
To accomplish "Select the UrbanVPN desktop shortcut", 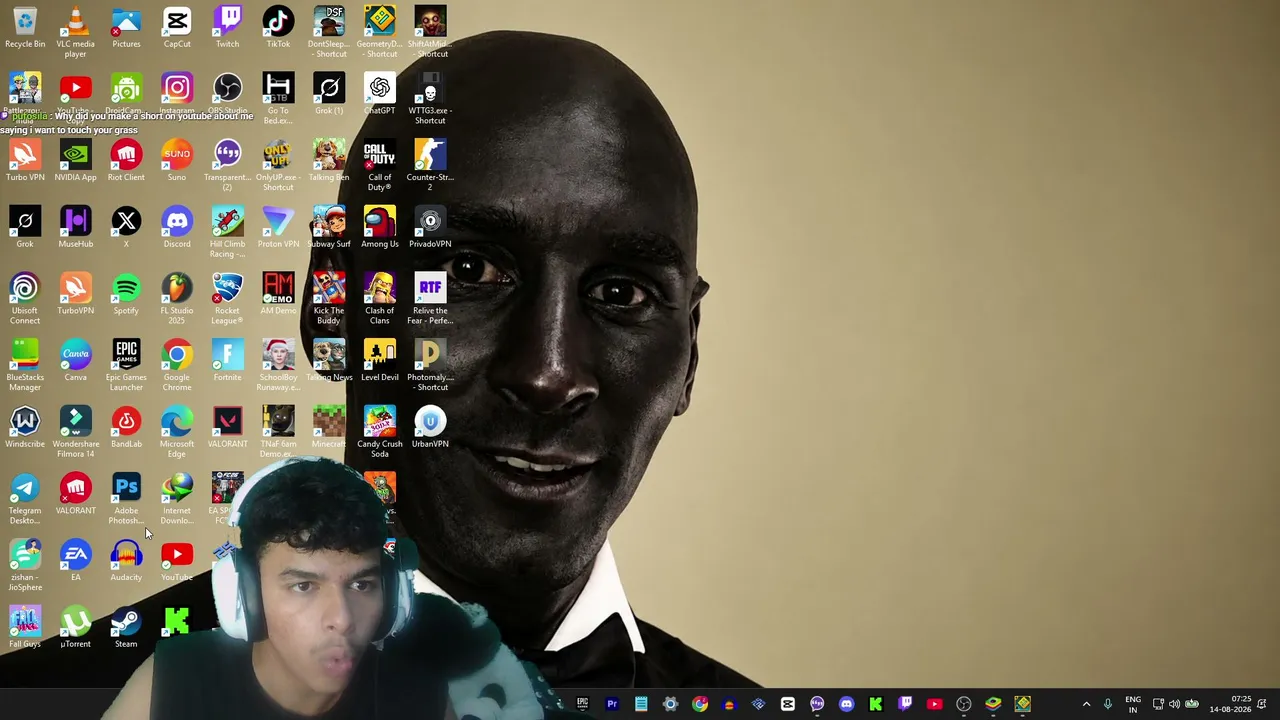I will point(430,427).
